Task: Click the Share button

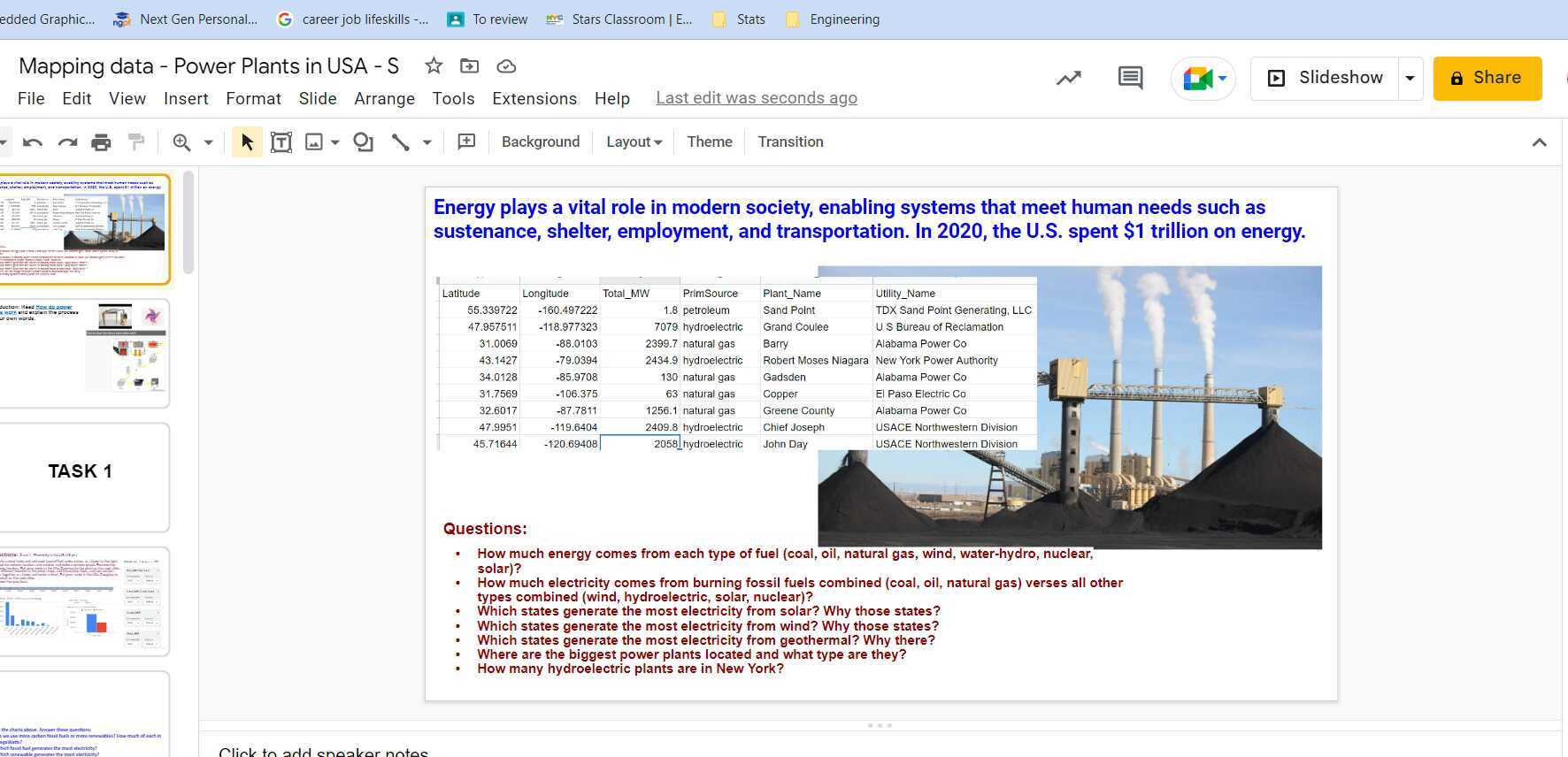Action: (1487, 78)
